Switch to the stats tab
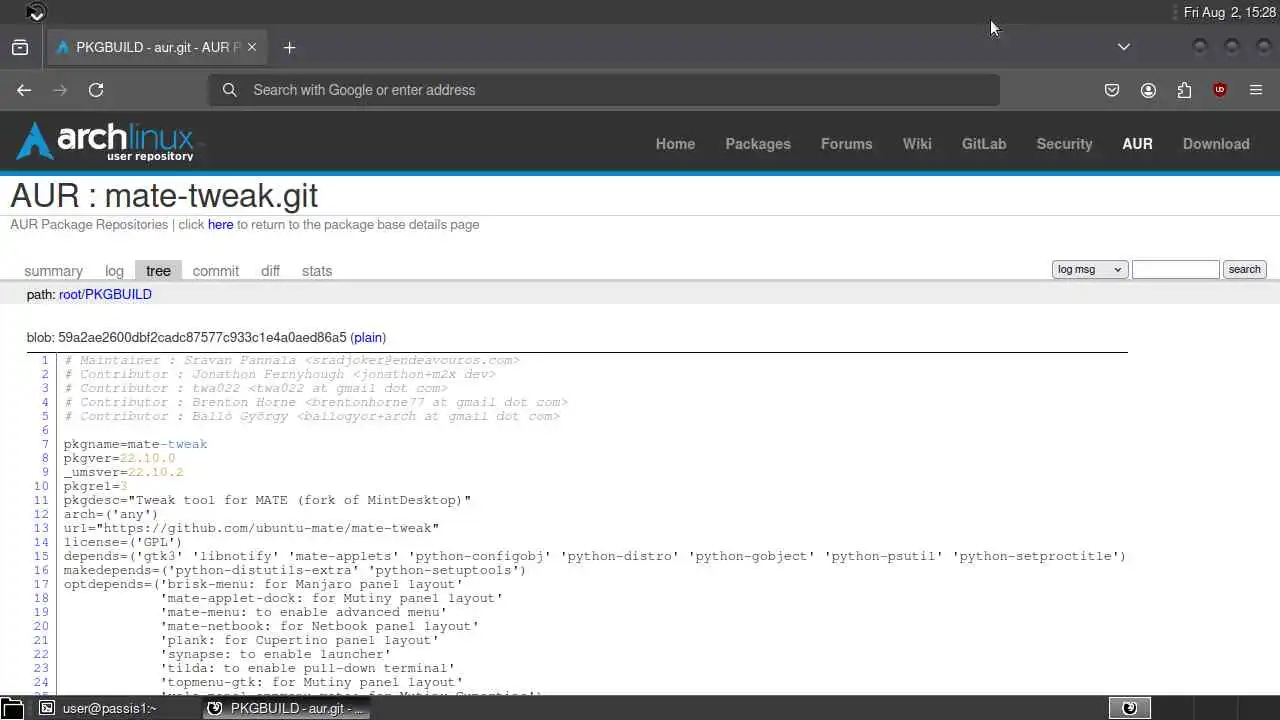Image resolution: width=1280 pixels, height=720 pixels. [x=317, y=271]
